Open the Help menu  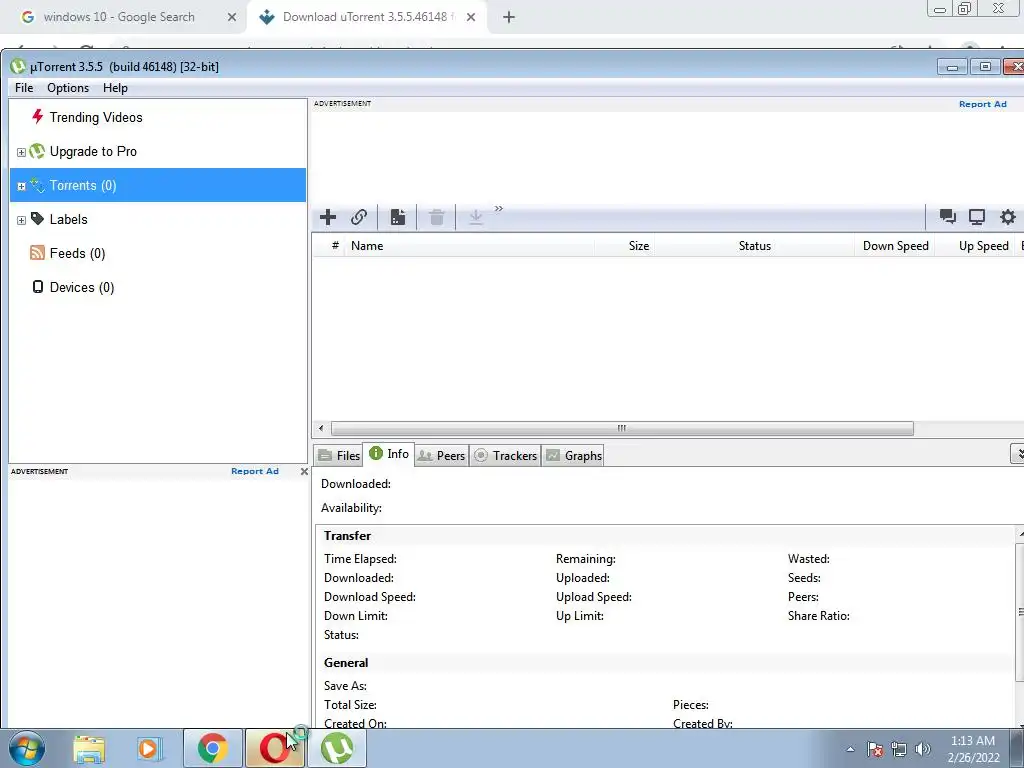tap(115, 88)
